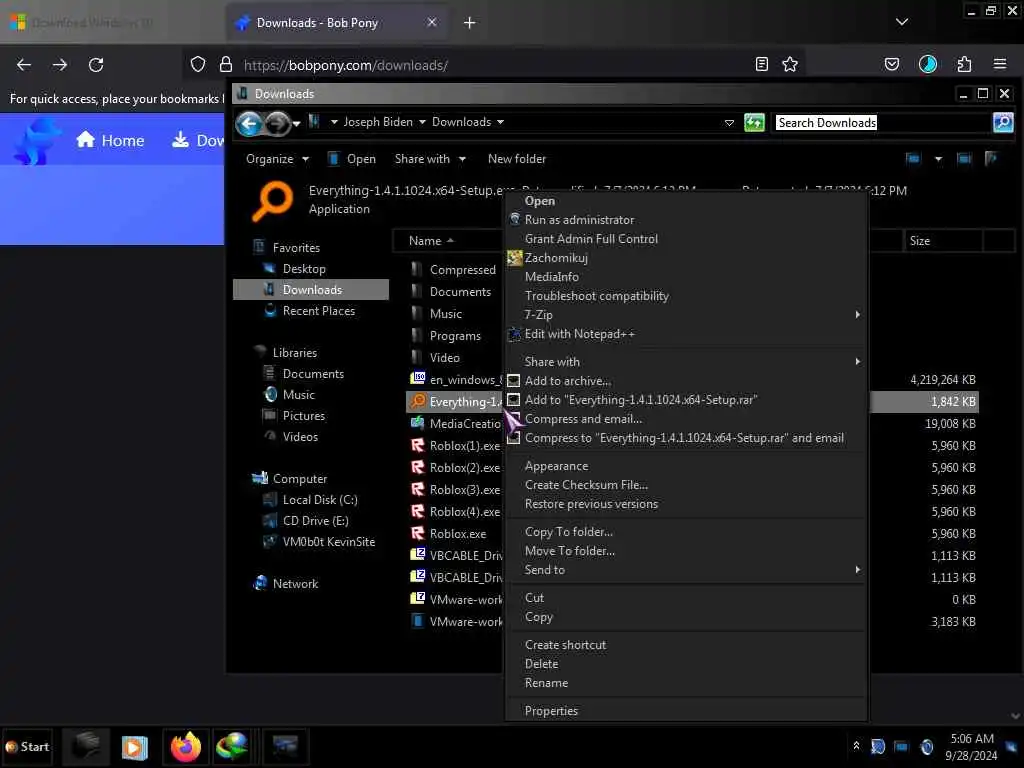The width and height of the screenshot is (1024, 768).
Task: Toggle Firefox reader view icon
Action: pos(761,64)
